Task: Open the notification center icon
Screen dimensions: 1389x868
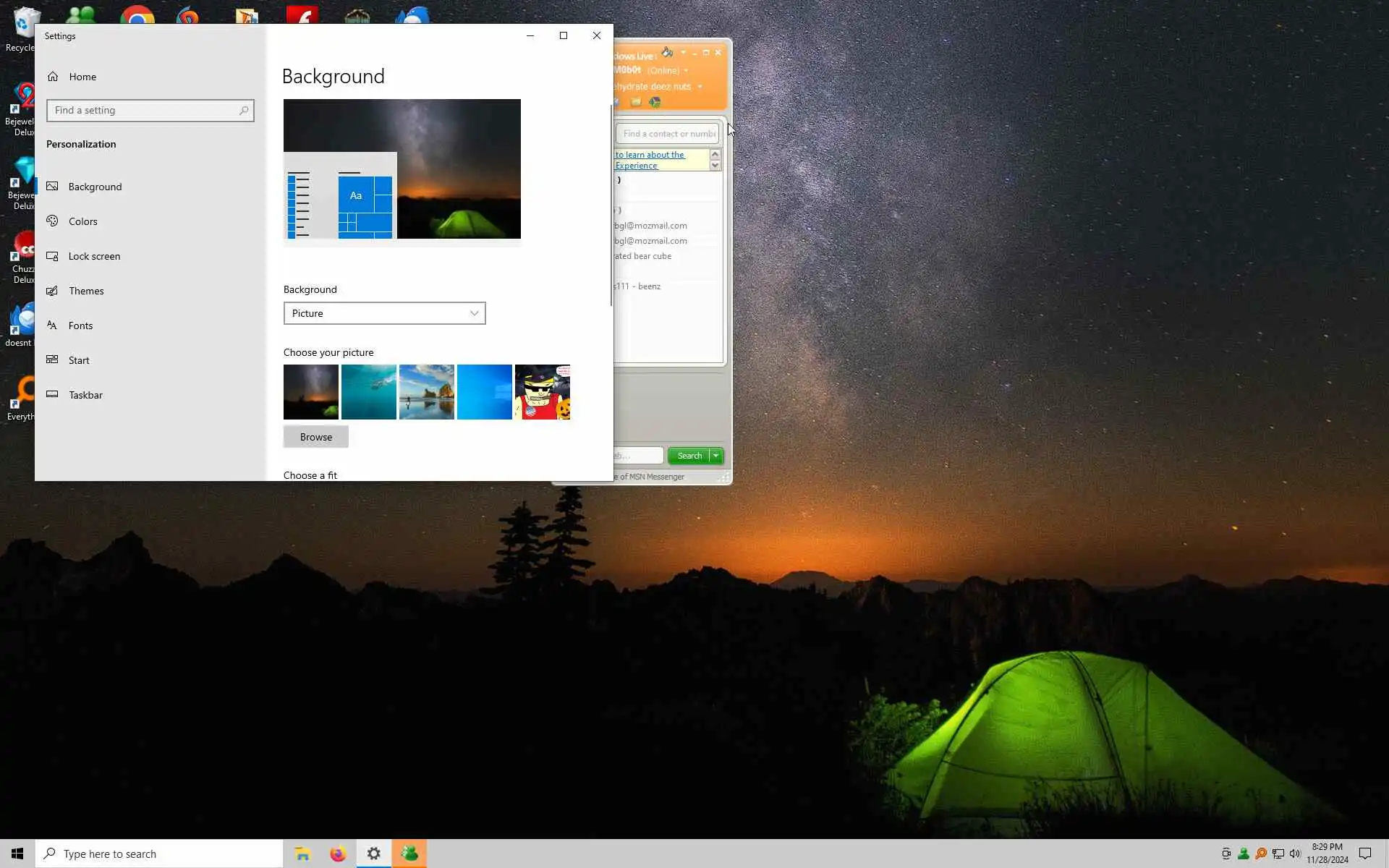Action: (1364, 854)
